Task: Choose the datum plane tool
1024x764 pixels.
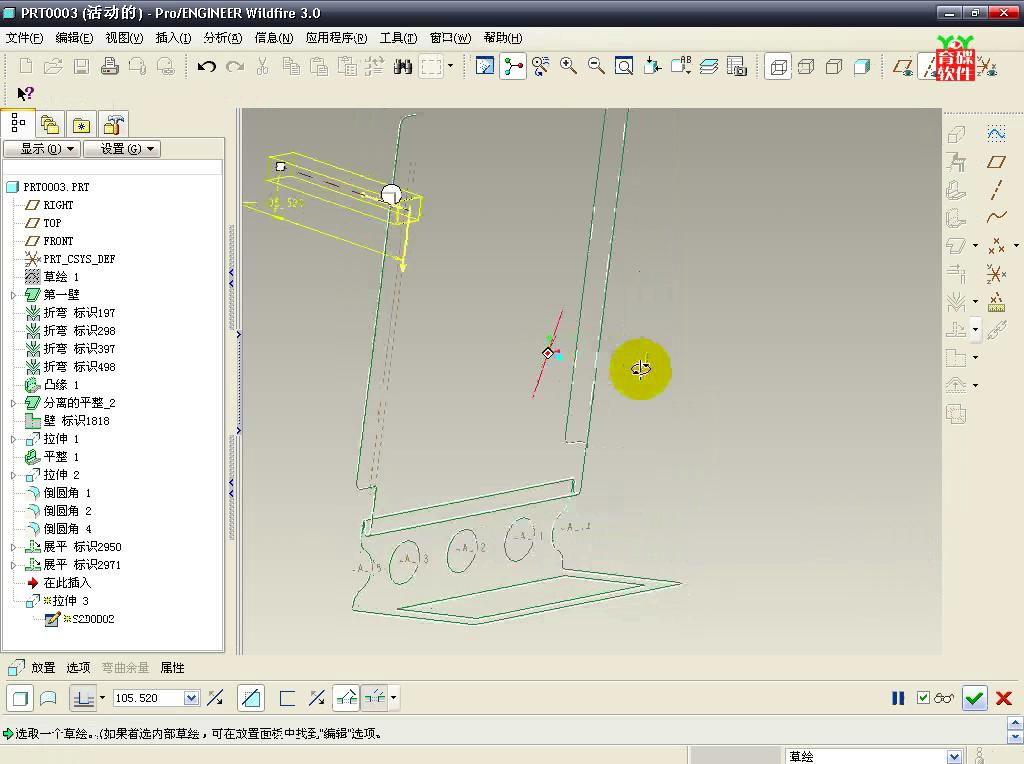Action: coord(996,161)
